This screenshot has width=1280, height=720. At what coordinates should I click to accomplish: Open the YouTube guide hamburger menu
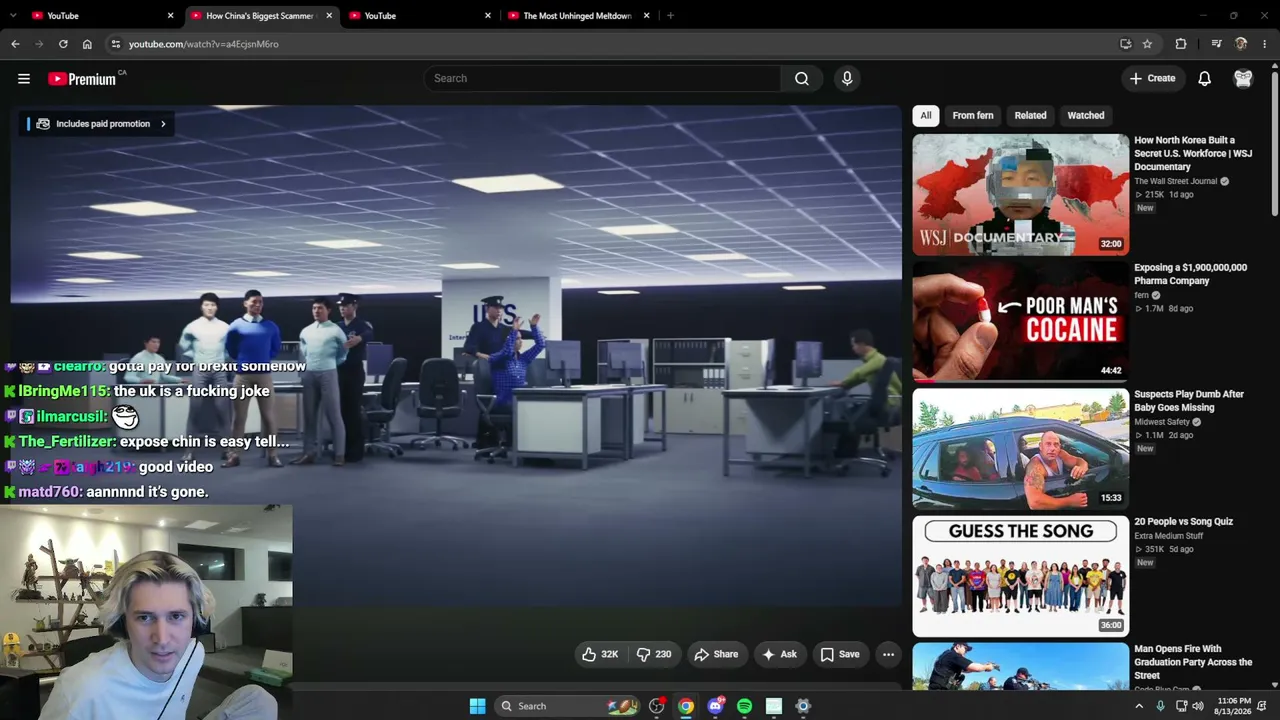[24, 79]
